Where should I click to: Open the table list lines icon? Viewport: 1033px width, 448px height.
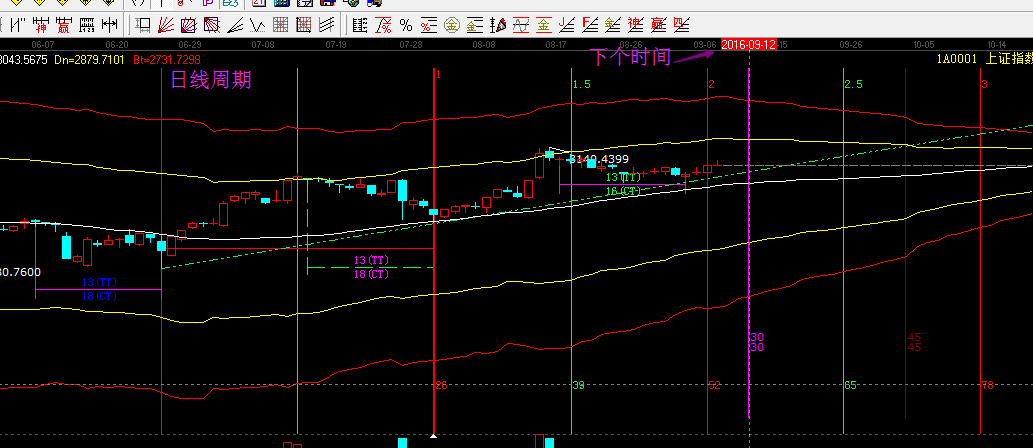pos(360,25)
